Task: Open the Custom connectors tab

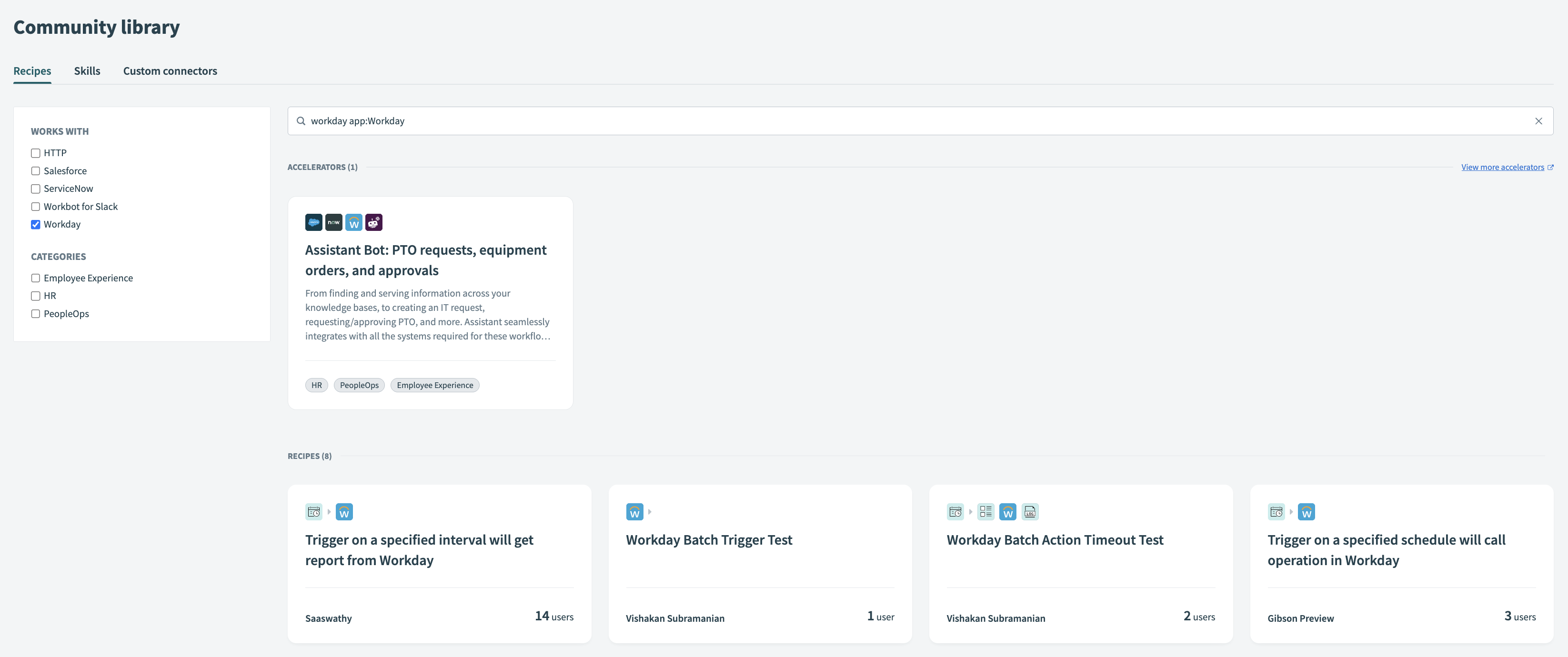Action: pos(170,71)
